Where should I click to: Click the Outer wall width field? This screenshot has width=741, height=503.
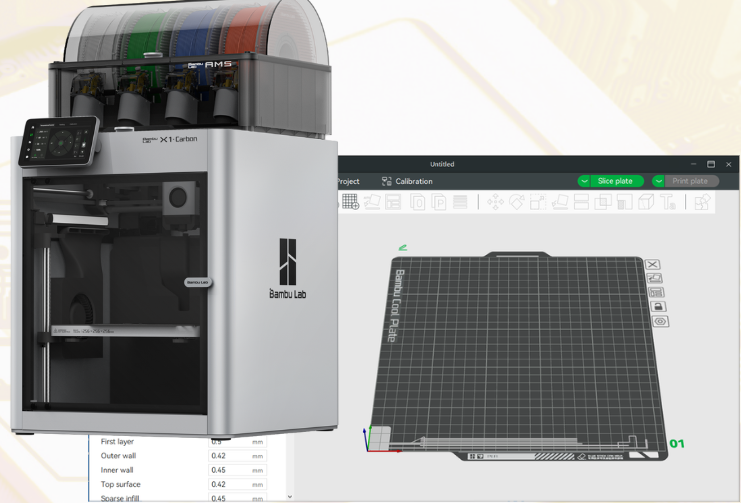[x=228, y=456]
